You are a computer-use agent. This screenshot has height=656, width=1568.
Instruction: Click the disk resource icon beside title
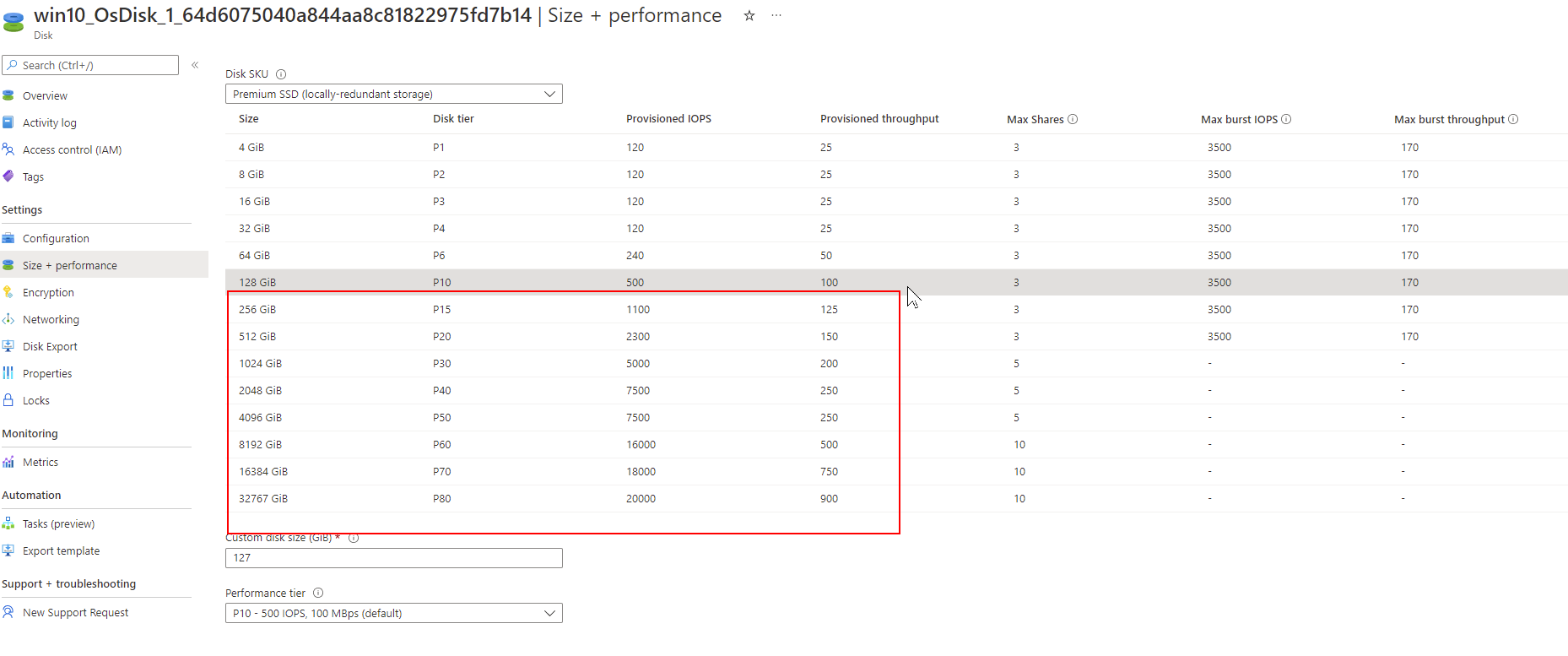click(x=14, y=22)
